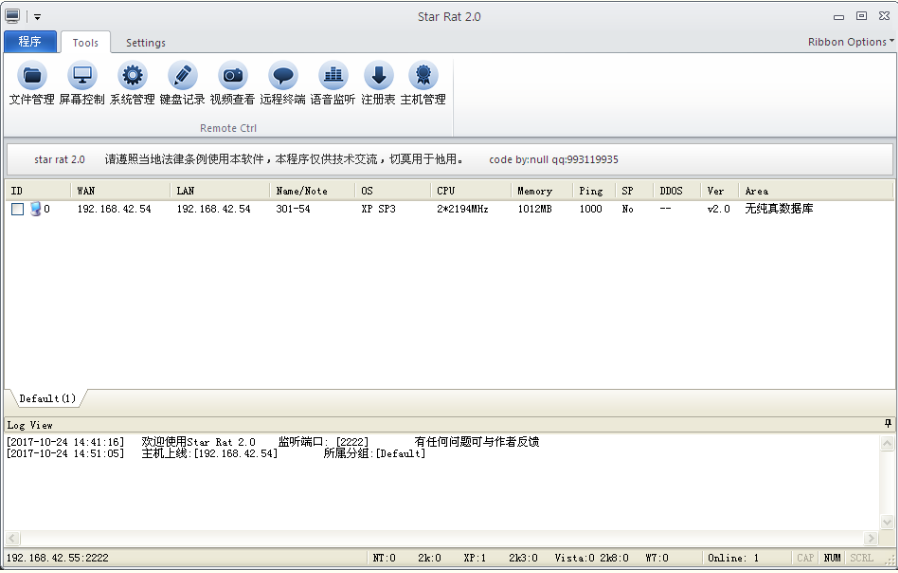The image size is (898, 573).
Task: Click the XP:1 status bar counter
Action: 474,558
